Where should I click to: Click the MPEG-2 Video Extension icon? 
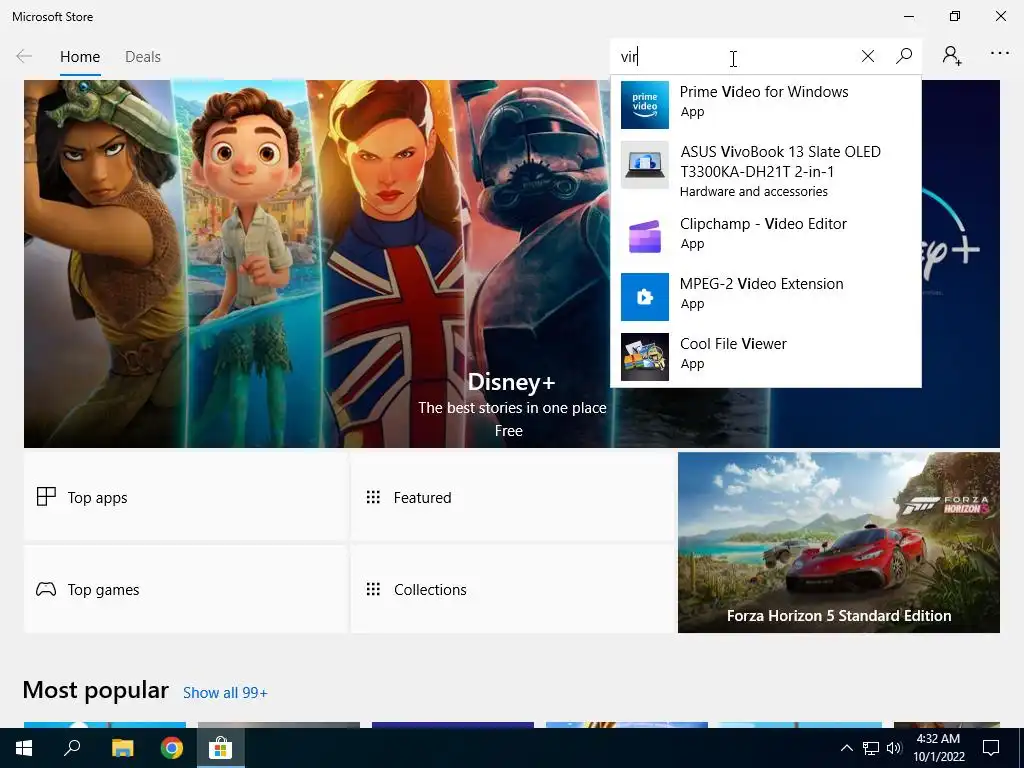point(645,296)
